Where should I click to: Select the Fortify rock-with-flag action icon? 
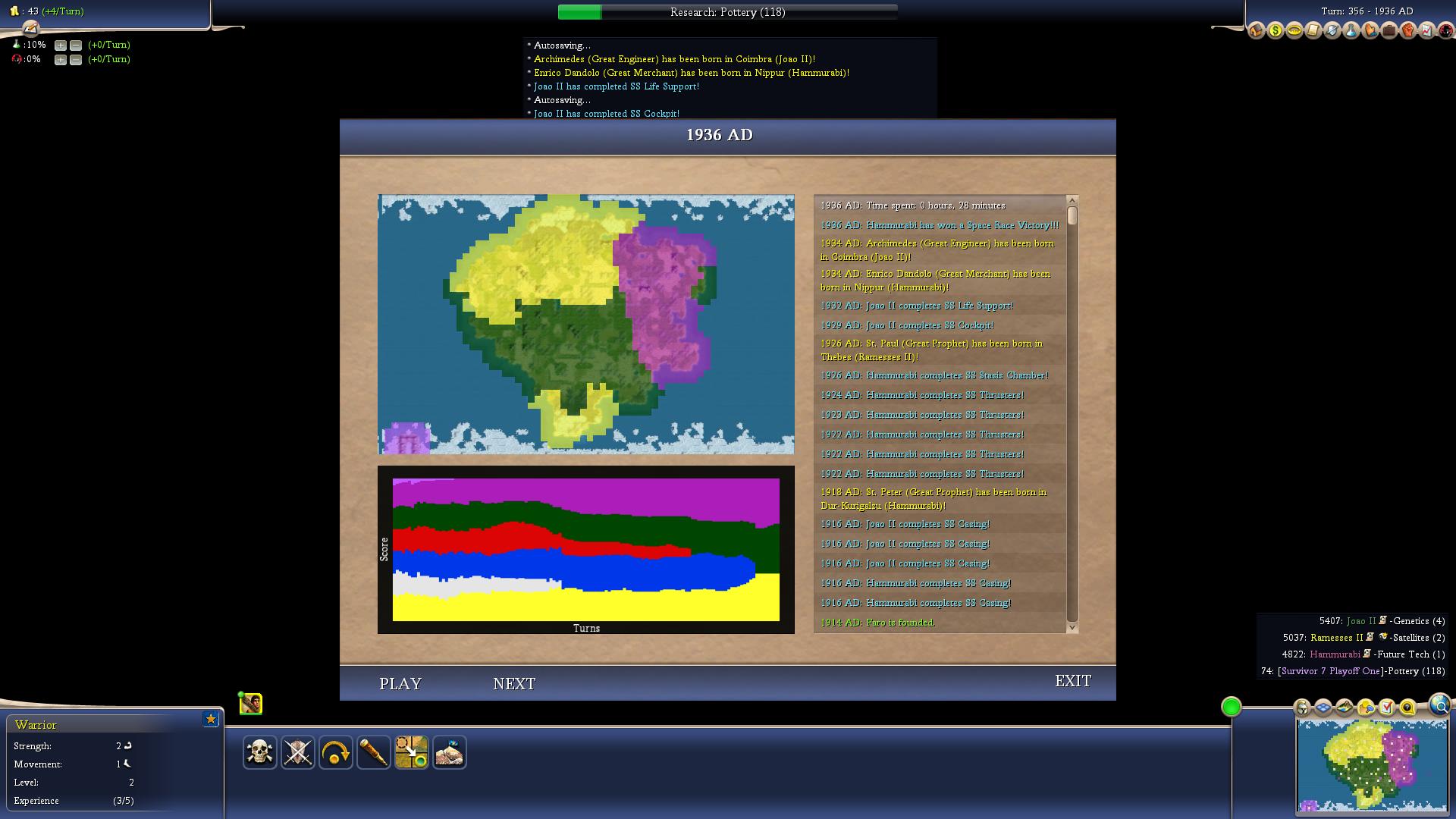(450, 752)
